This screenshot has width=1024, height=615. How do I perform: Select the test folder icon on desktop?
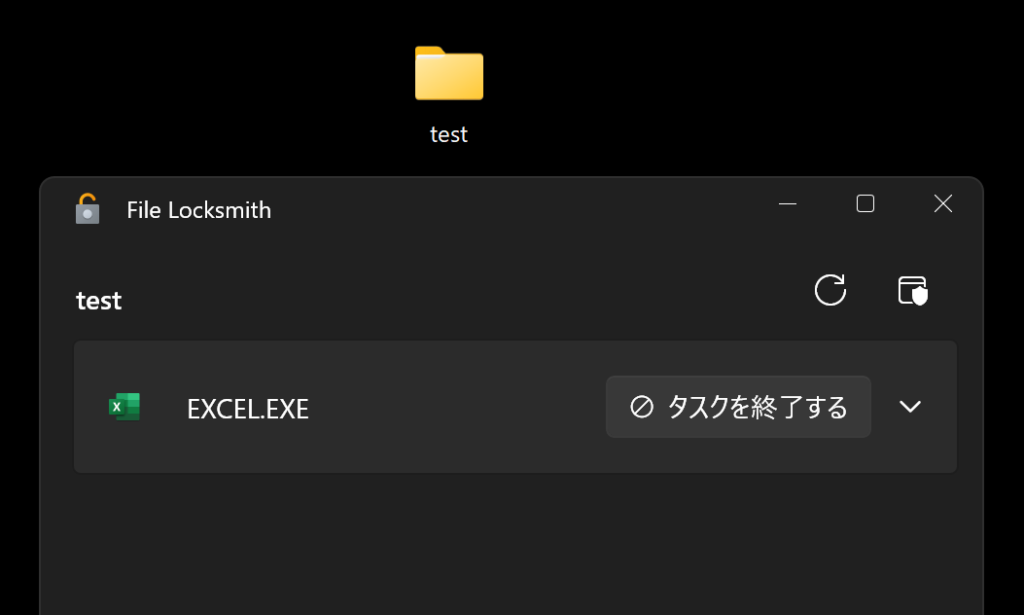tap(449, 73)
